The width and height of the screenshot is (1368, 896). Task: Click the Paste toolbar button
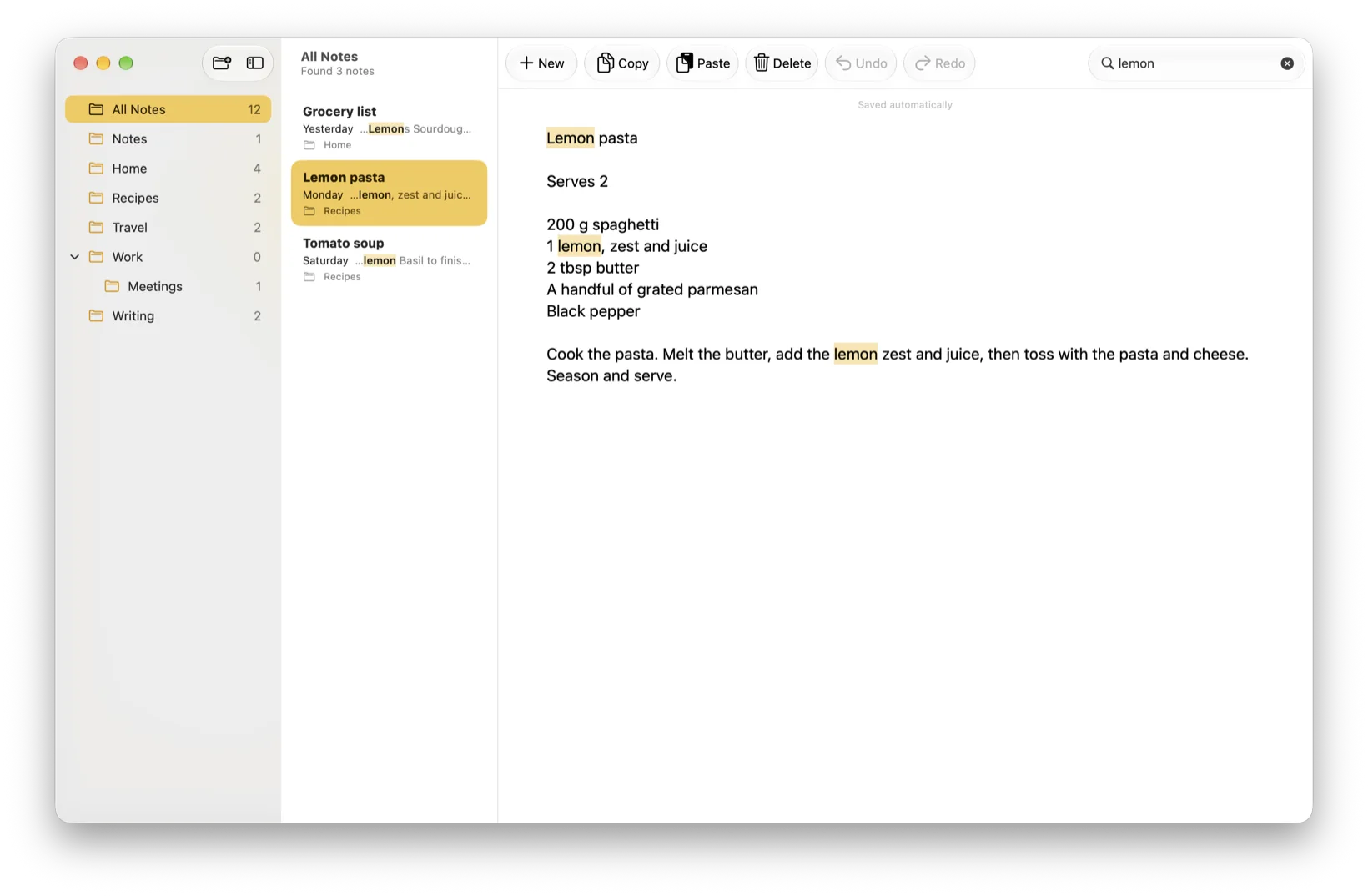(x=702, y=63)
